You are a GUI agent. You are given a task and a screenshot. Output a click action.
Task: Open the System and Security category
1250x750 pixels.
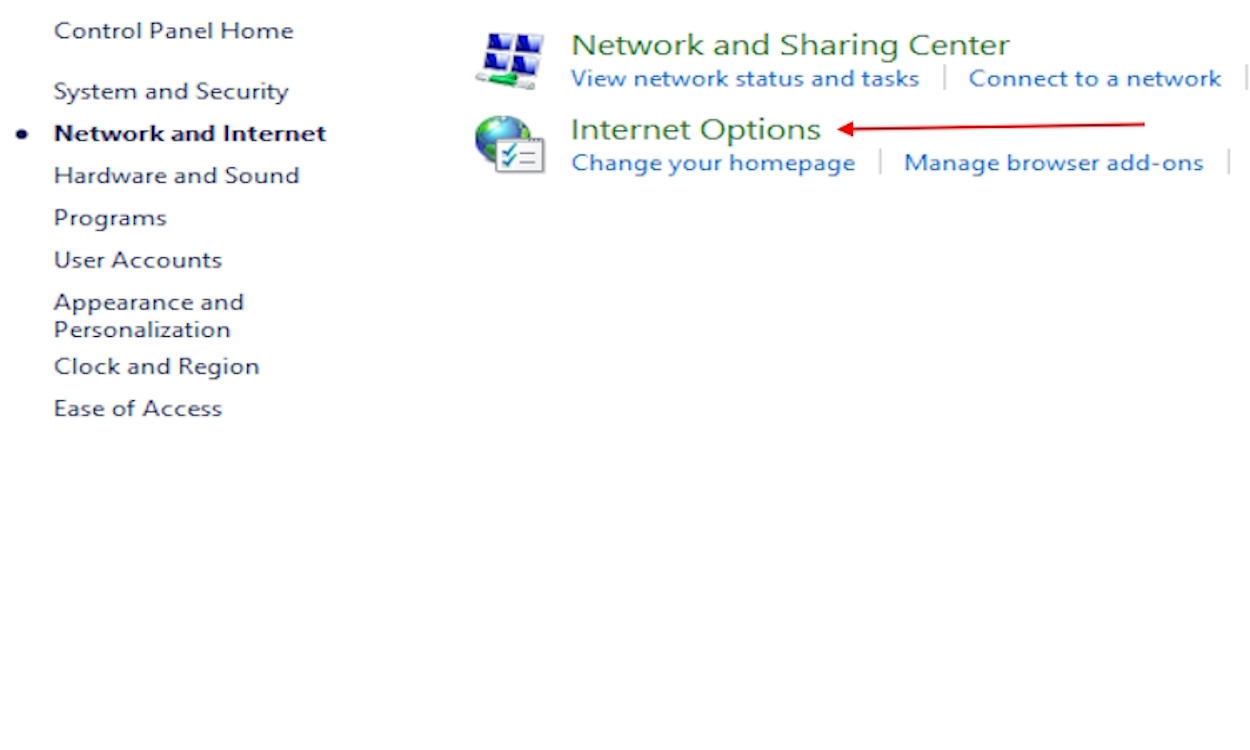click(171, 92)
